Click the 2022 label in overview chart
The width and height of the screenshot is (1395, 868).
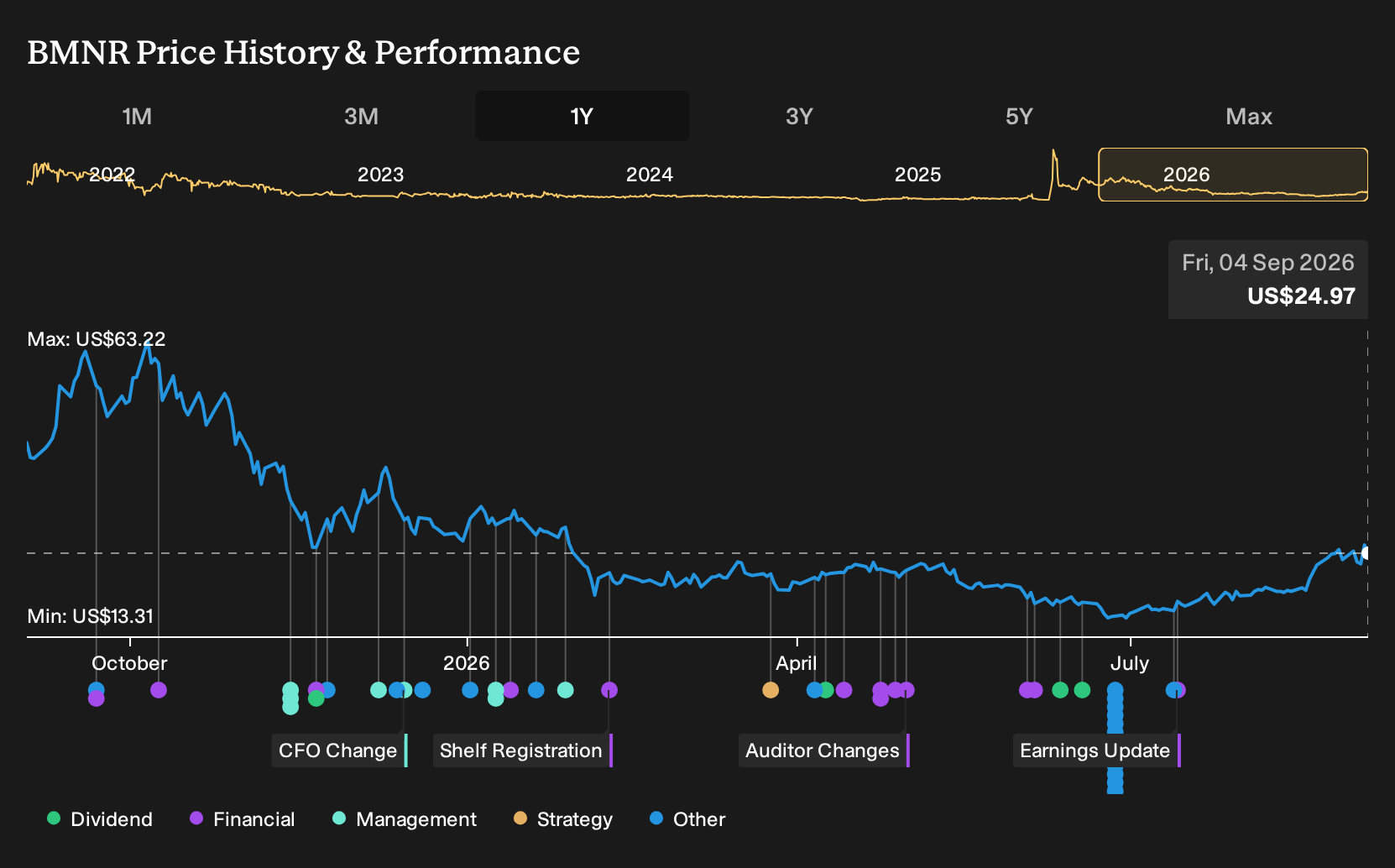[112, 175]
